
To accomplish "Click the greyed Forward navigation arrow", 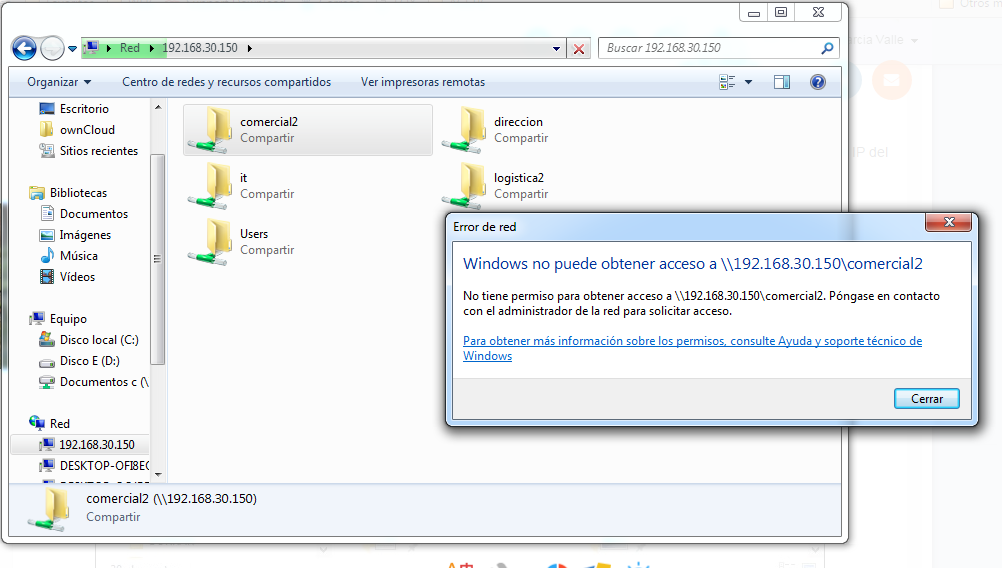I will pos(52,48).
